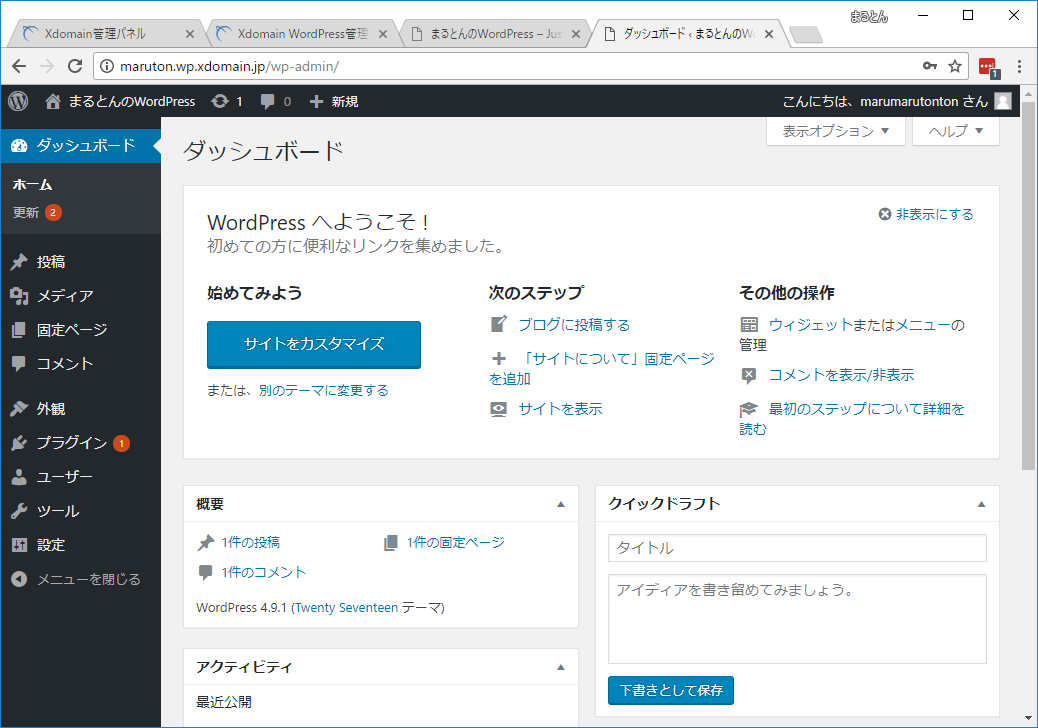Click the pages icon beside 固定ページ
Image resolution: width=1038 pixels, height=728 pixels.
coord(19,330)
